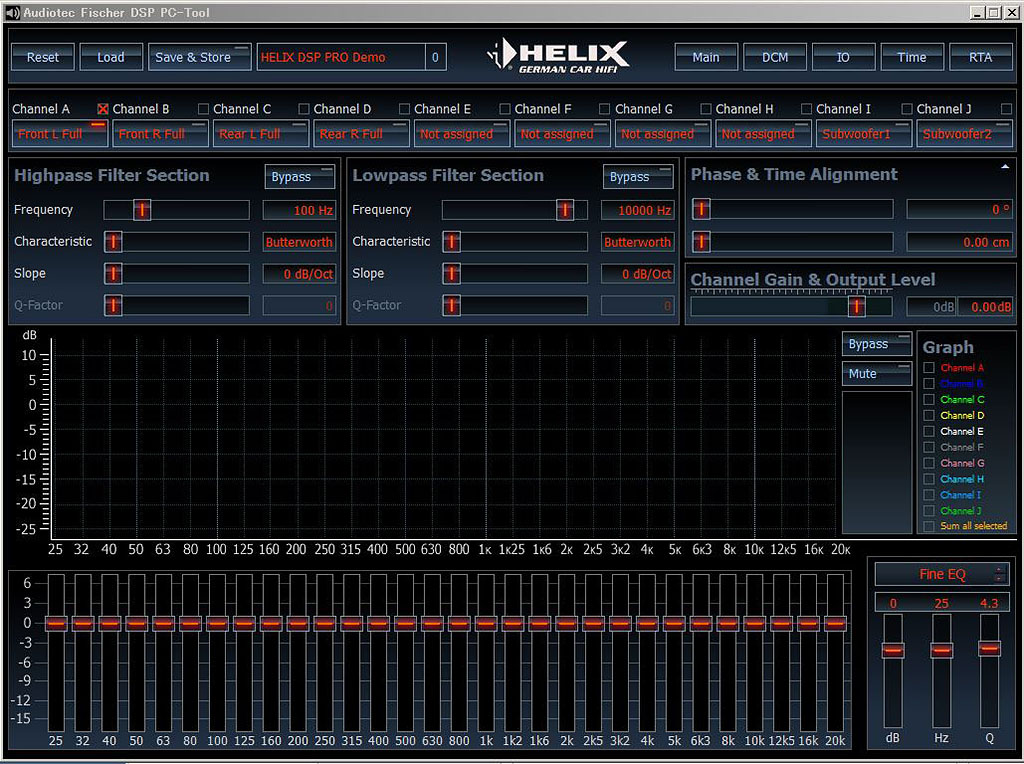Image resolution: width=1024 pixels, height=764 pixels.
Task: Click the 25 Hz EQ band fader
Action: tap(56, 624)
